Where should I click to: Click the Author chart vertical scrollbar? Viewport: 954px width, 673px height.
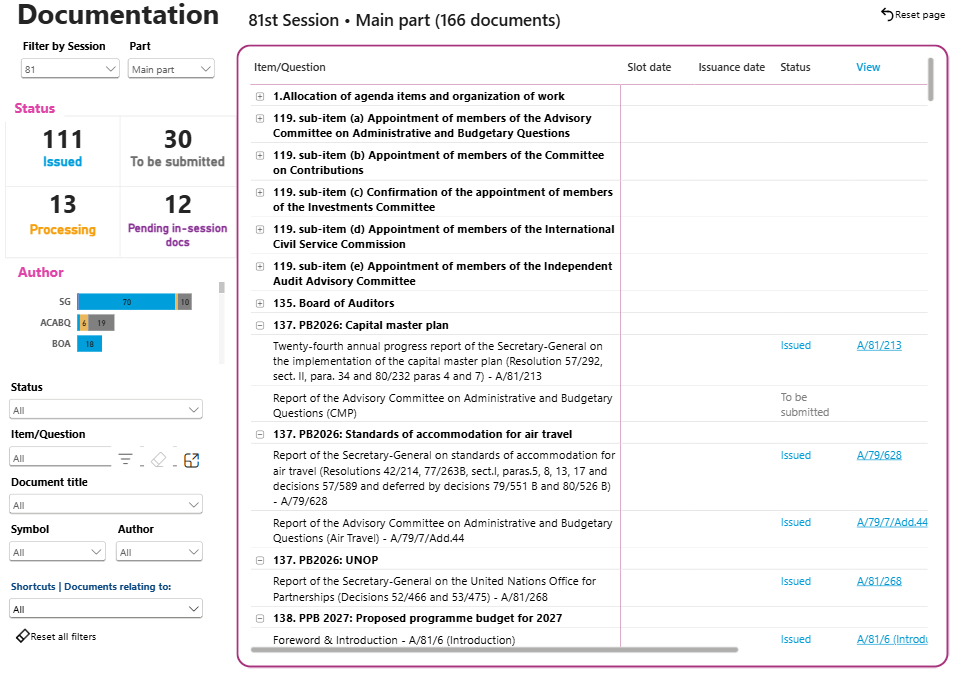coord(222,287)
